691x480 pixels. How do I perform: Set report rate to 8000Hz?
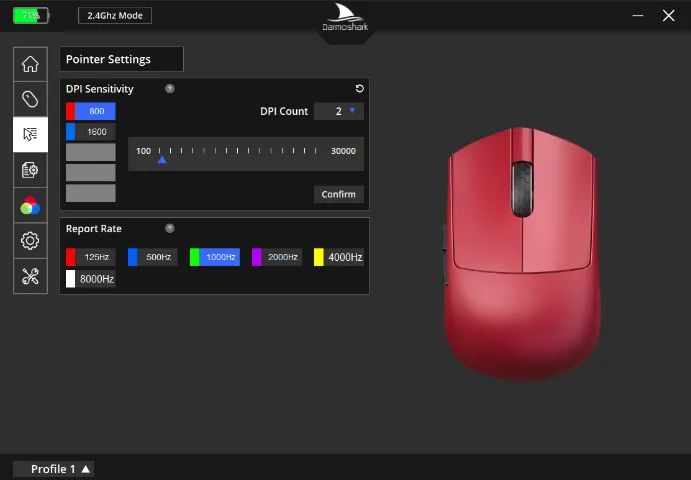(x=91, y=279)
